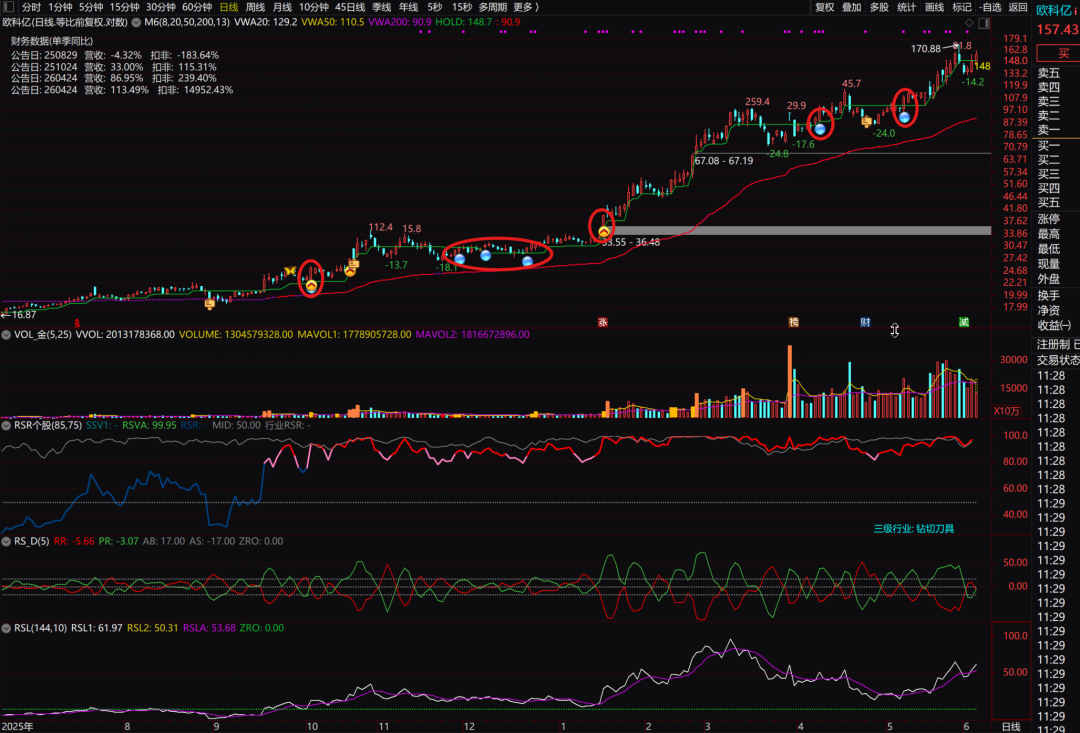
Task: Click the yellow signal icon below 24.0 label
Action: [x=866, y=122]
